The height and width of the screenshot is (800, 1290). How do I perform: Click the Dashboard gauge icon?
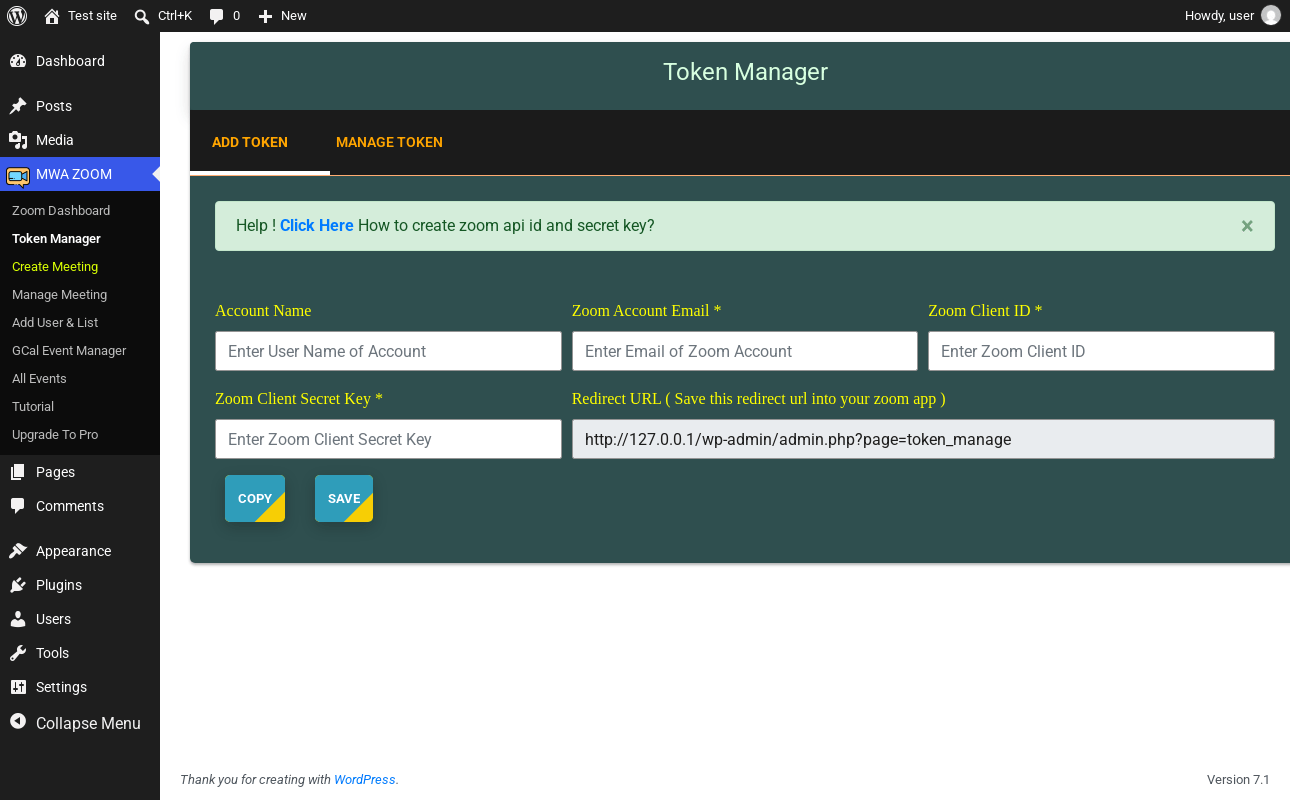(18, 61)
